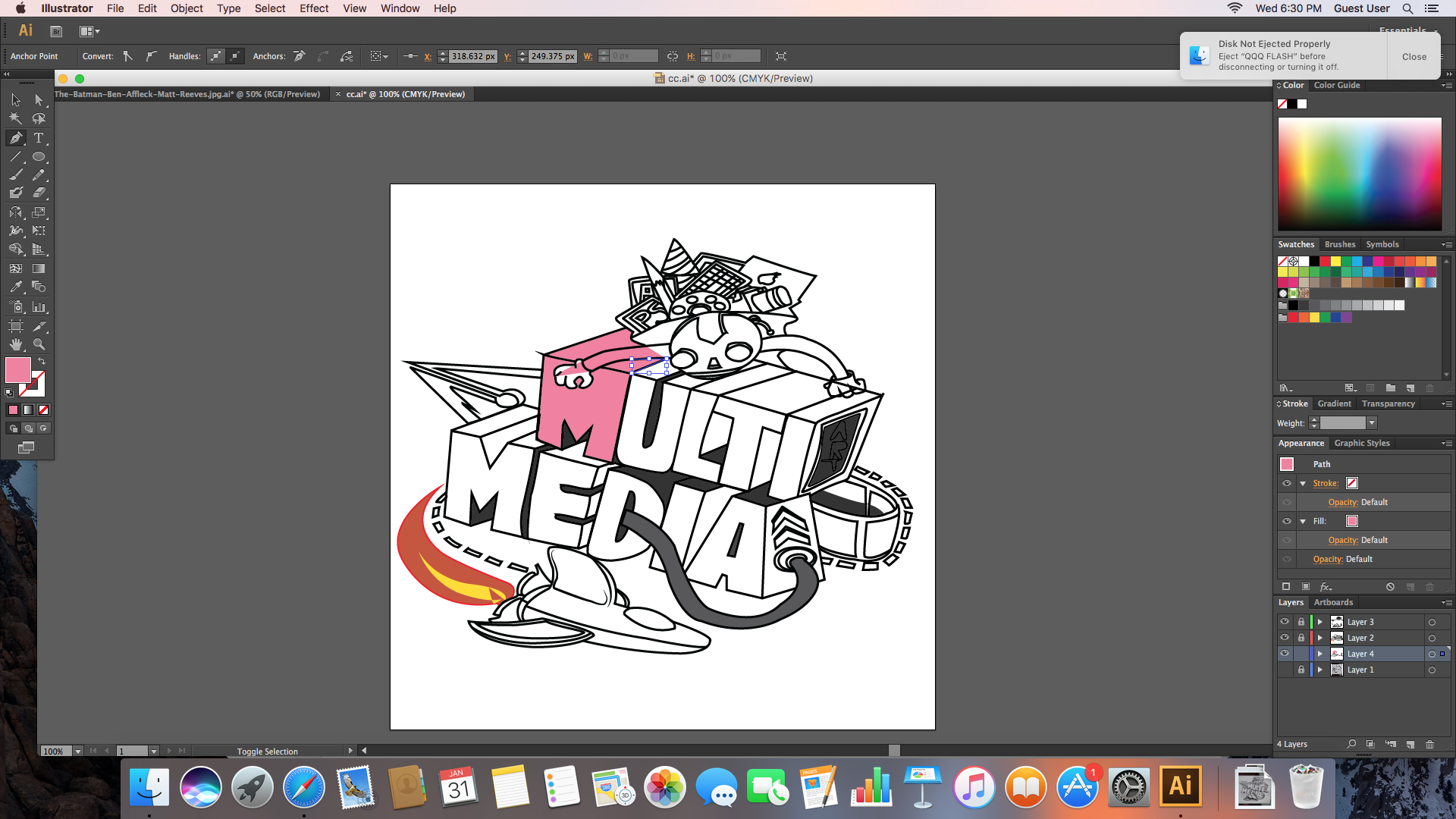Select the Magic Wand tool

point(16,119)
